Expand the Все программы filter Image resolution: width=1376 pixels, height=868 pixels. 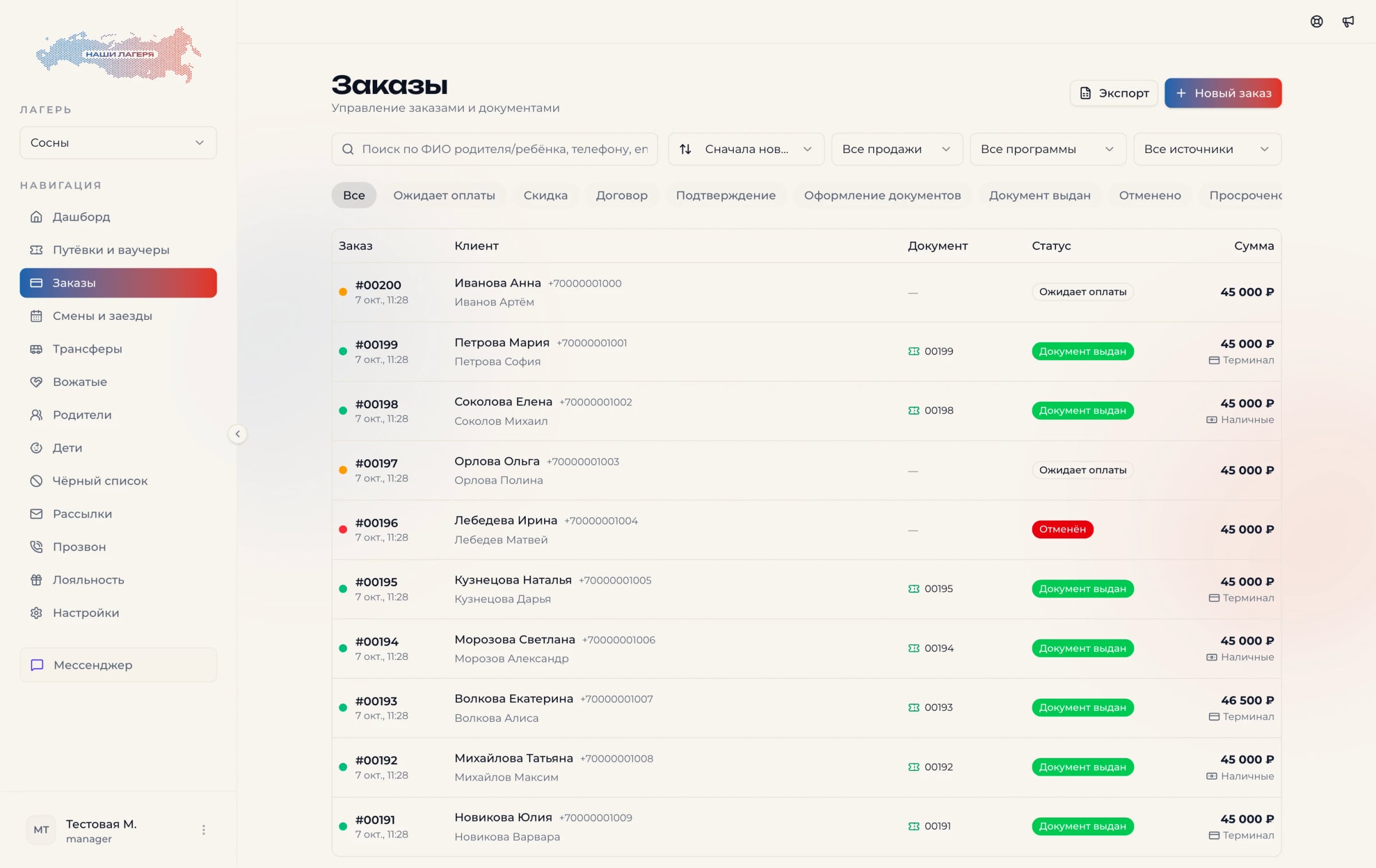click(1047, 149)
